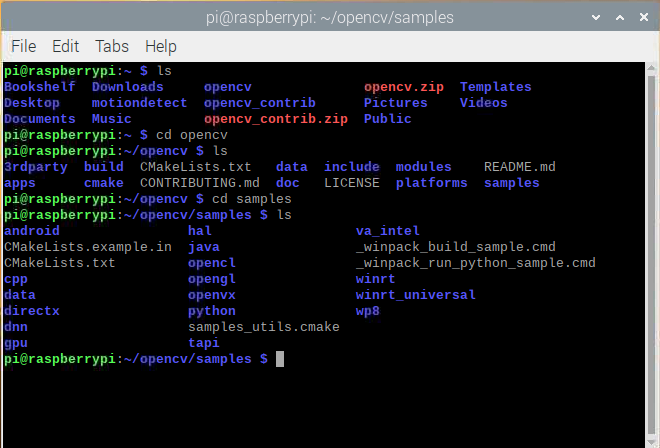Click the opencv_contrib.zip file name
This screenshot has height=448, width=660.
tap(276, 119)
